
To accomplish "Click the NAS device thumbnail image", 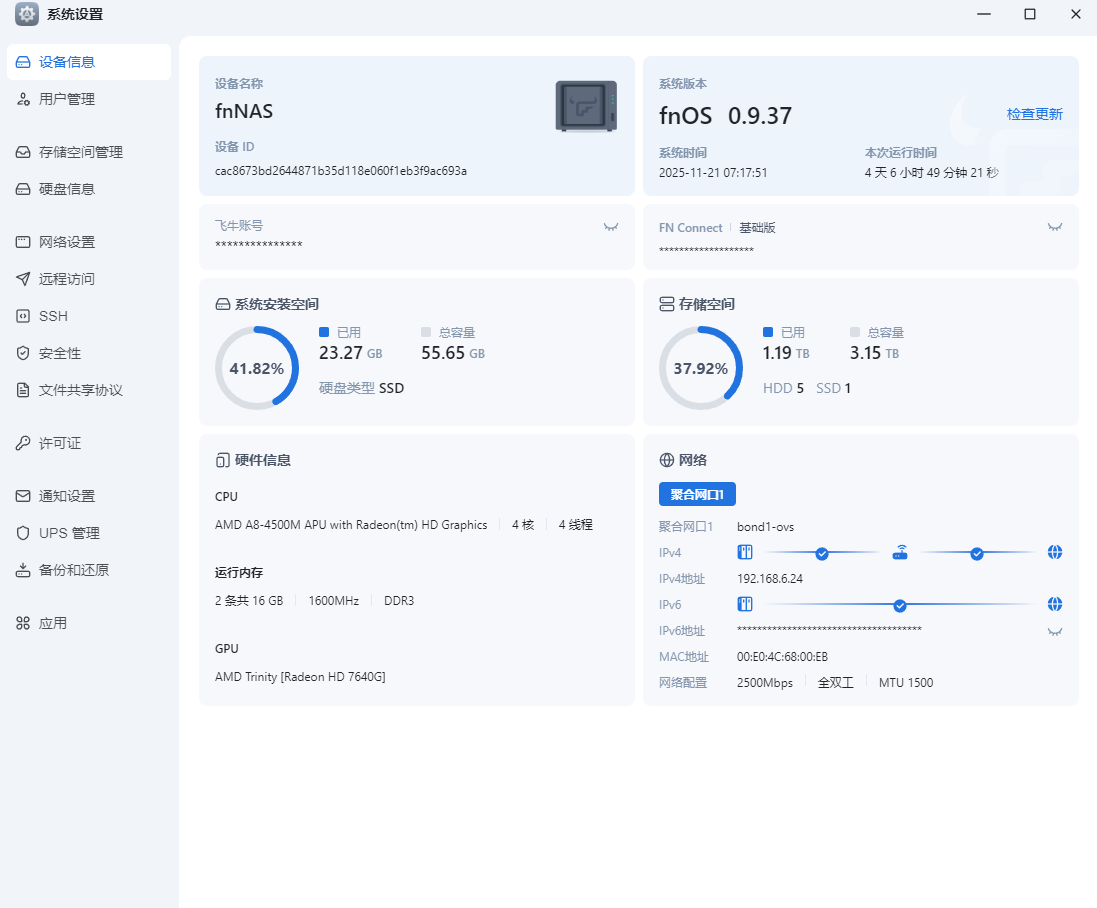I will 586,107.
